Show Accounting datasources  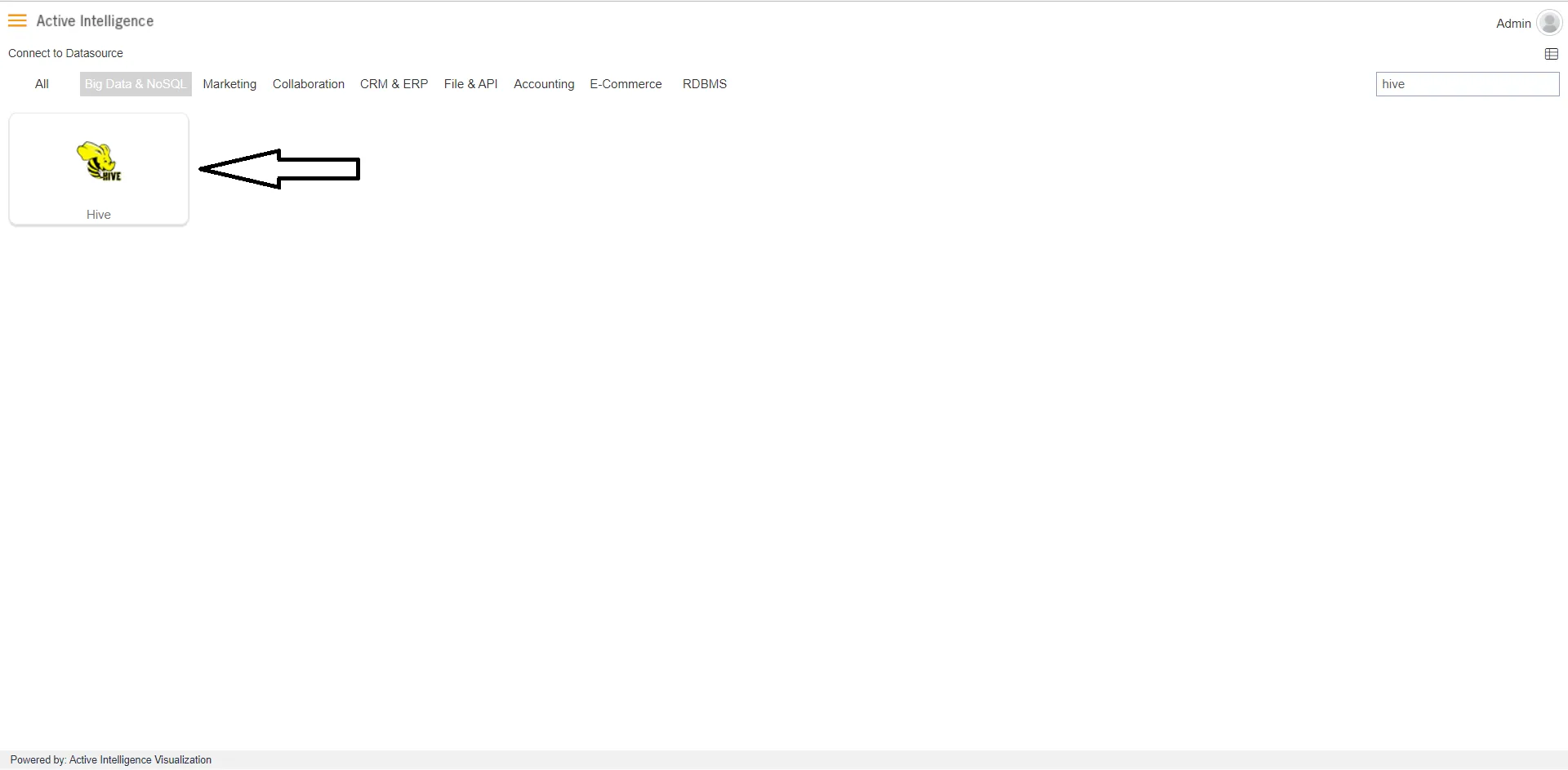tap(544, 84)
